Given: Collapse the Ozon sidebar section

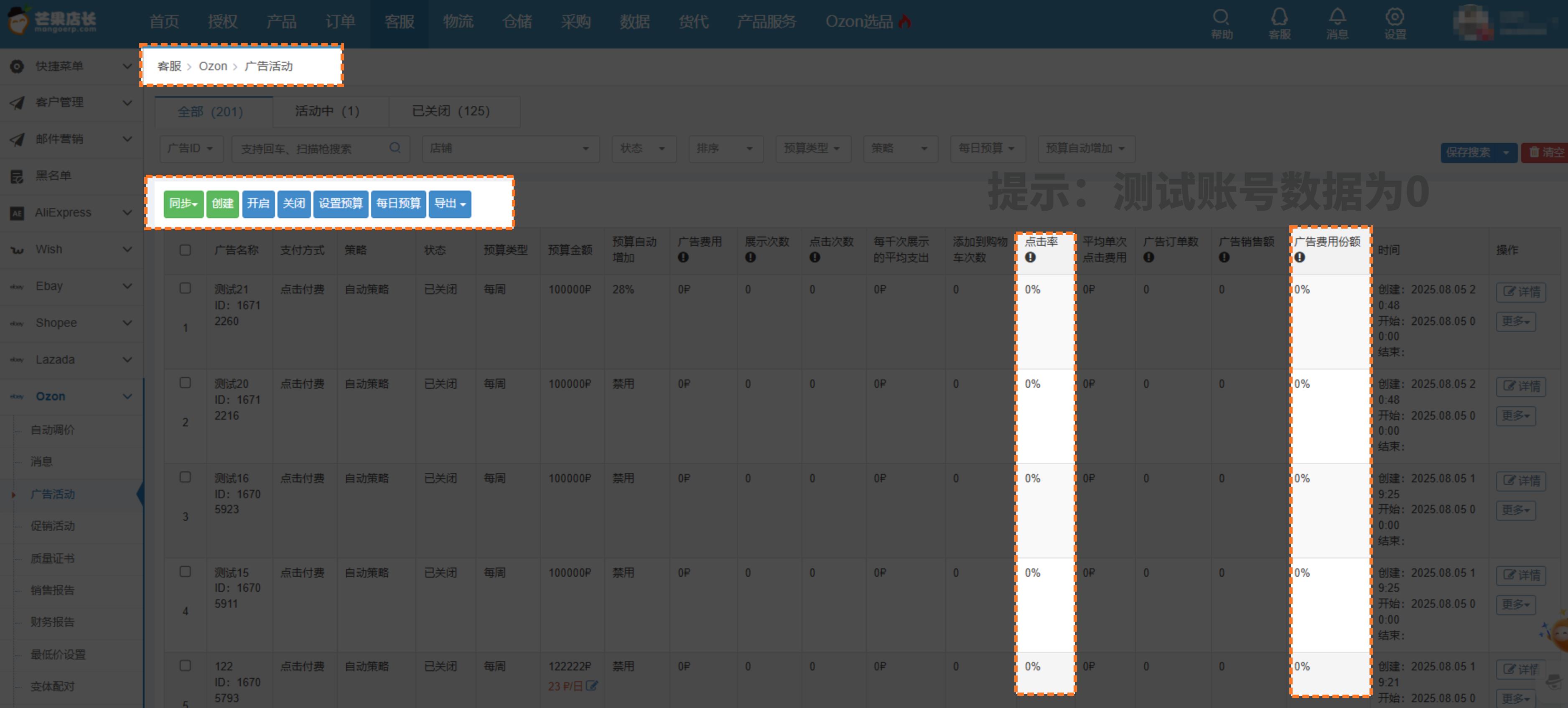Looking at the screenshot, I should click(72, 396).
